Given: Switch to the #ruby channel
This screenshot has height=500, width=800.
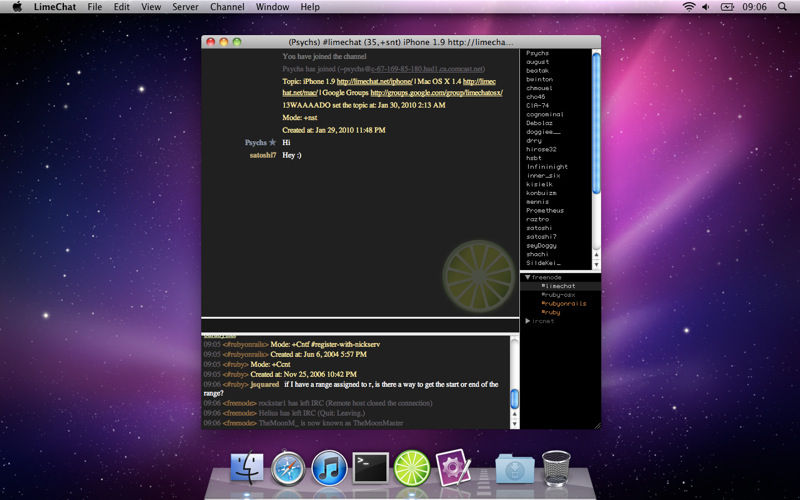Looking at the screenshot, I should coord(551,312).
